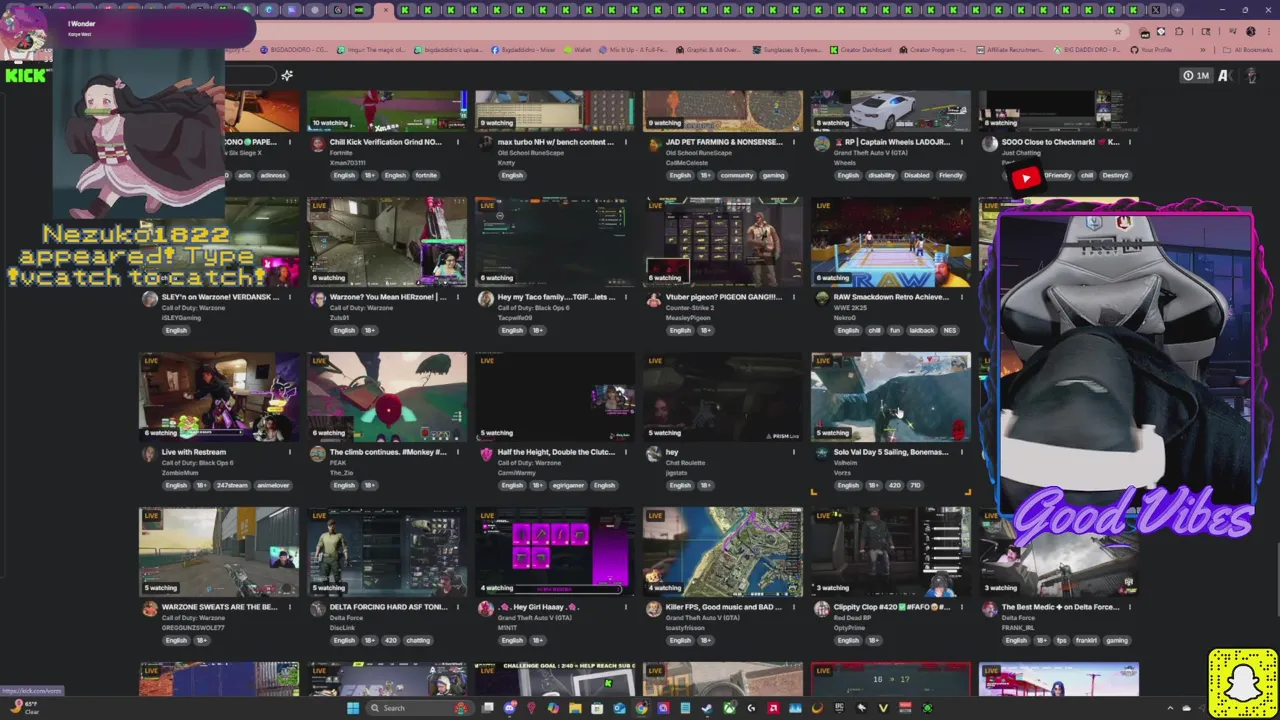Click The_Zio channel avatar
Viewport: 1280px width, 720px height.
click(x=318, y=453)
